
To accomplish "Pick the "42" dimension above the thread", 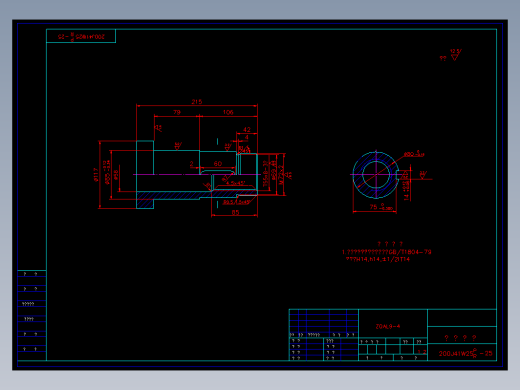I will coord(247,129).
